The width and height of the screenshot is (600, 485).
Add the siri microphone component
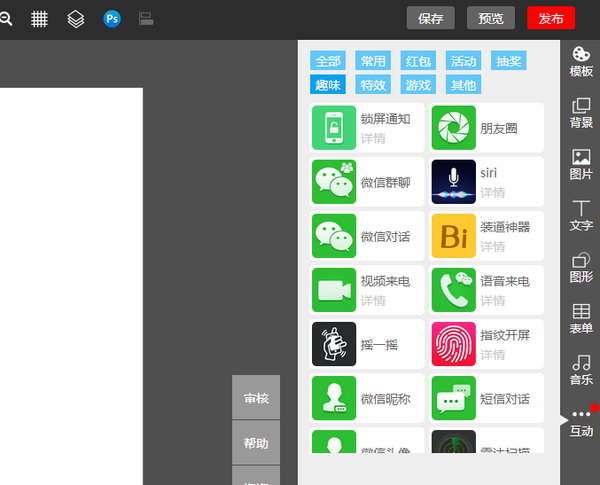coord(486,182)
